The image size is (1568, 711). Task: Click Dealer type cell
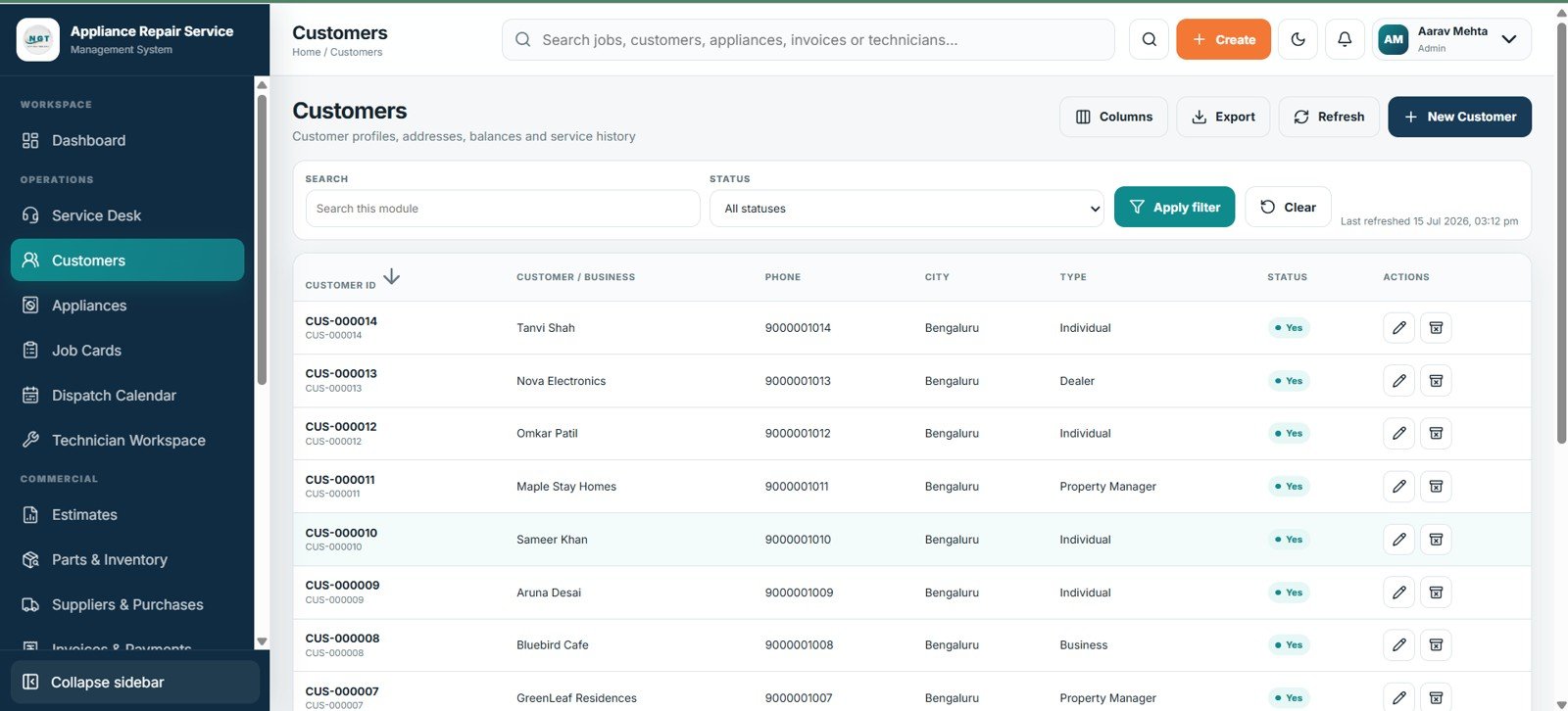point(1077,381)
